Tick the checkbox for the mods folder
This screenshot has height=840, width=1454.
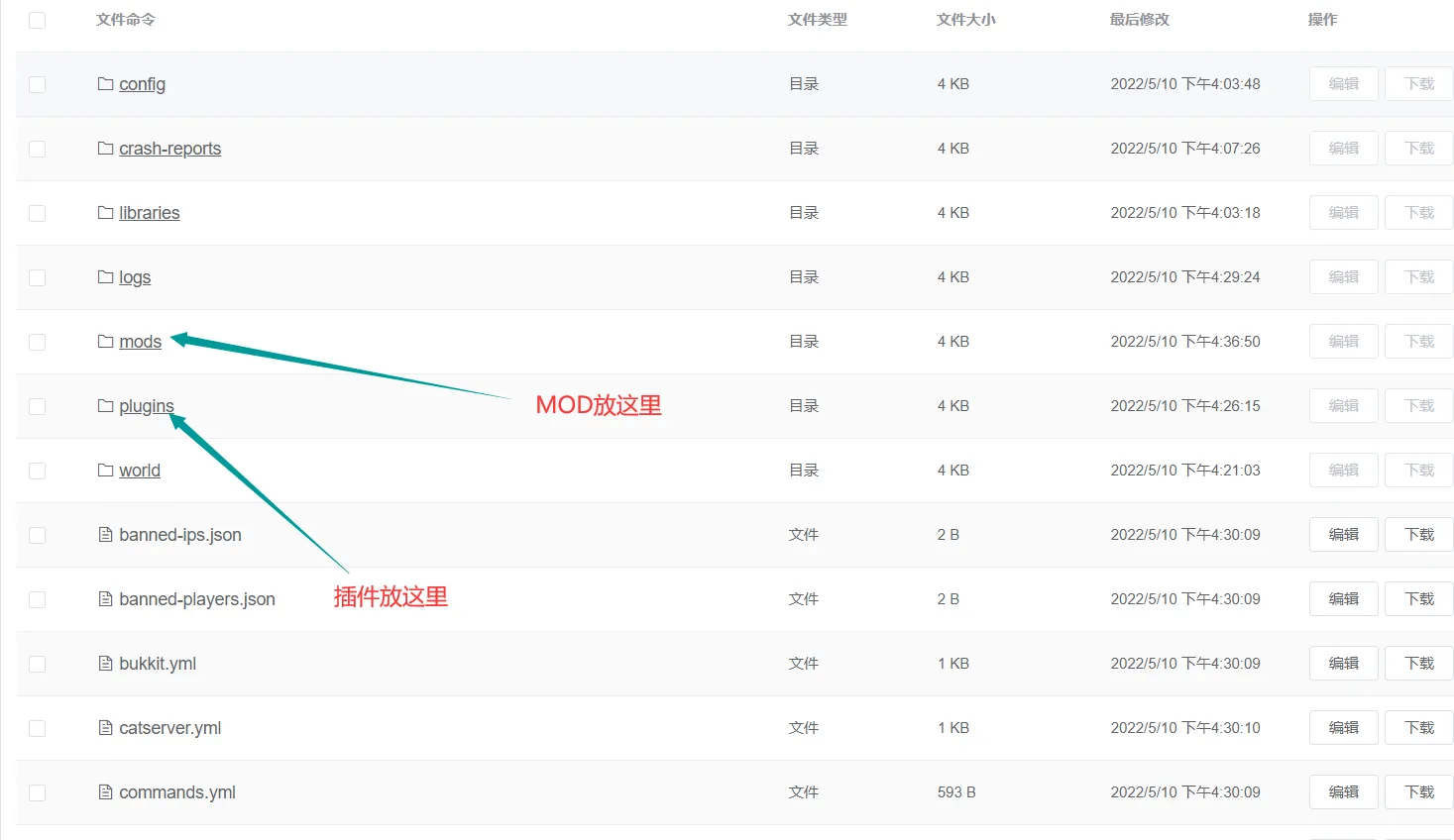coord(38,342)
